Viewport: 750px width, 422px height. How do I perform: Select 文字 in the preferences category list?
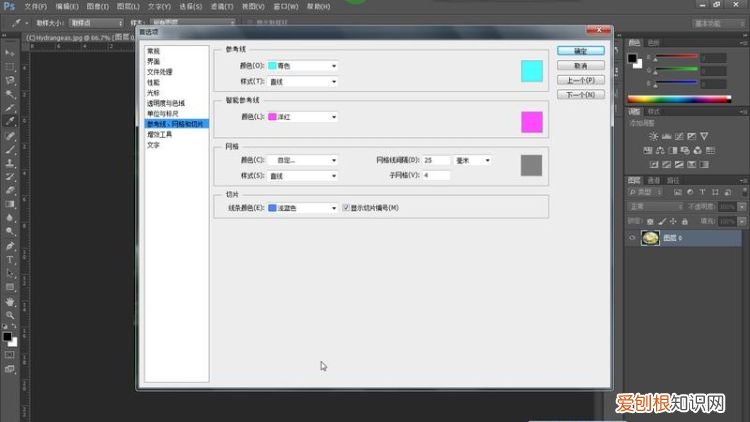[x=153, y=144]
